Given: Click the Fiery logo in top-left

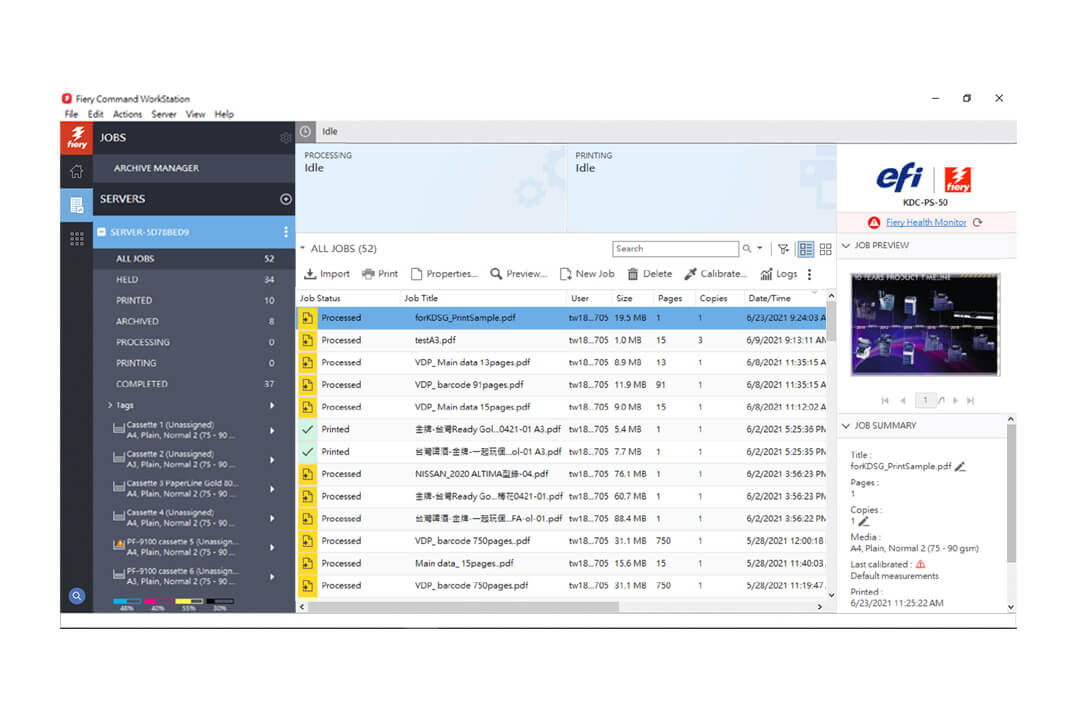Looking at the screenshot, I should pyautogui.click(x=76, y=137).
